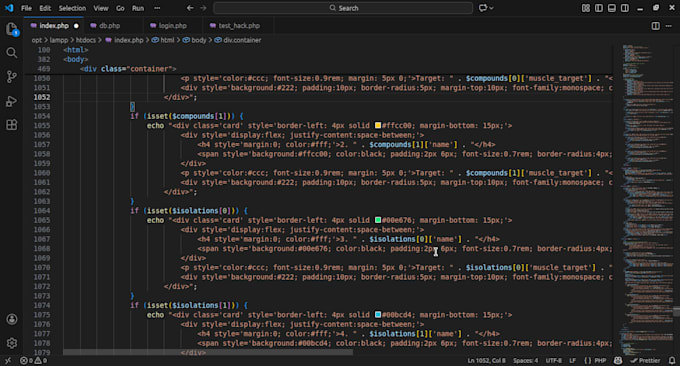Switch to the db.php tab

point(110,26)
